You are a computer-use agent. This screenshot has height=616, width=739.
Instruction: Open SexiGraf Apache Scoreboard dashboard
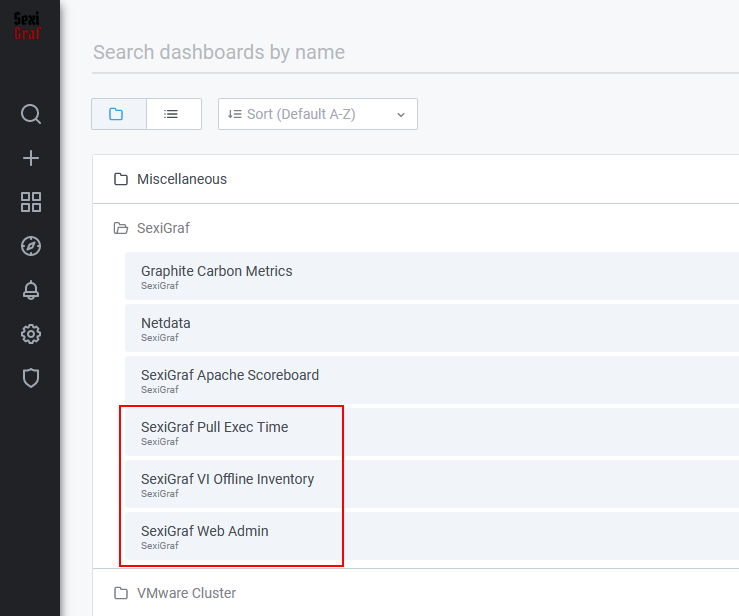click(x=432, y=380)
